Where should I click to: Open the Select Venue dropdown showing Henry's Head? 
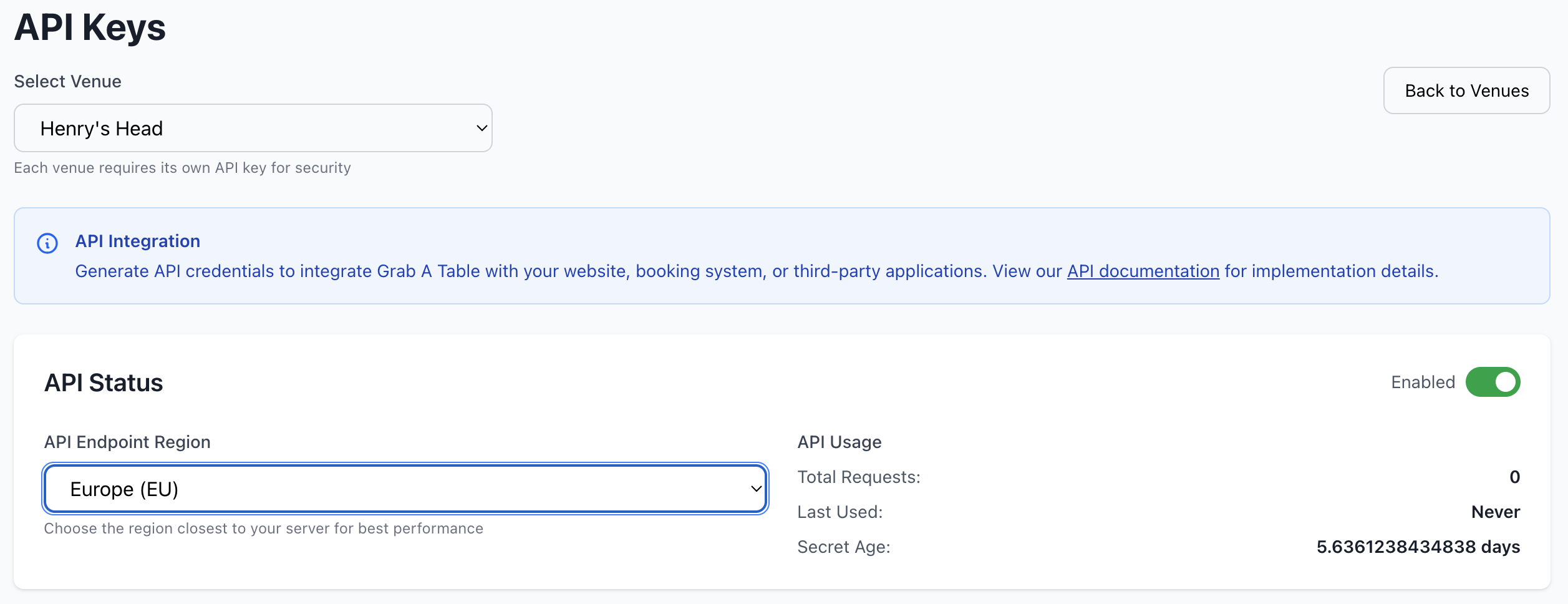tap(253, 129)
